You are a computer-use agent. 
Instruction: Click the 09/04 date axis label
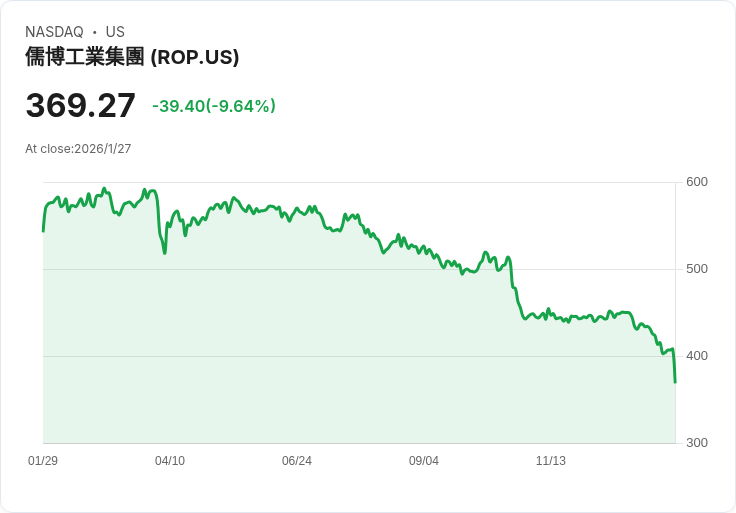(x=424, y=461)
